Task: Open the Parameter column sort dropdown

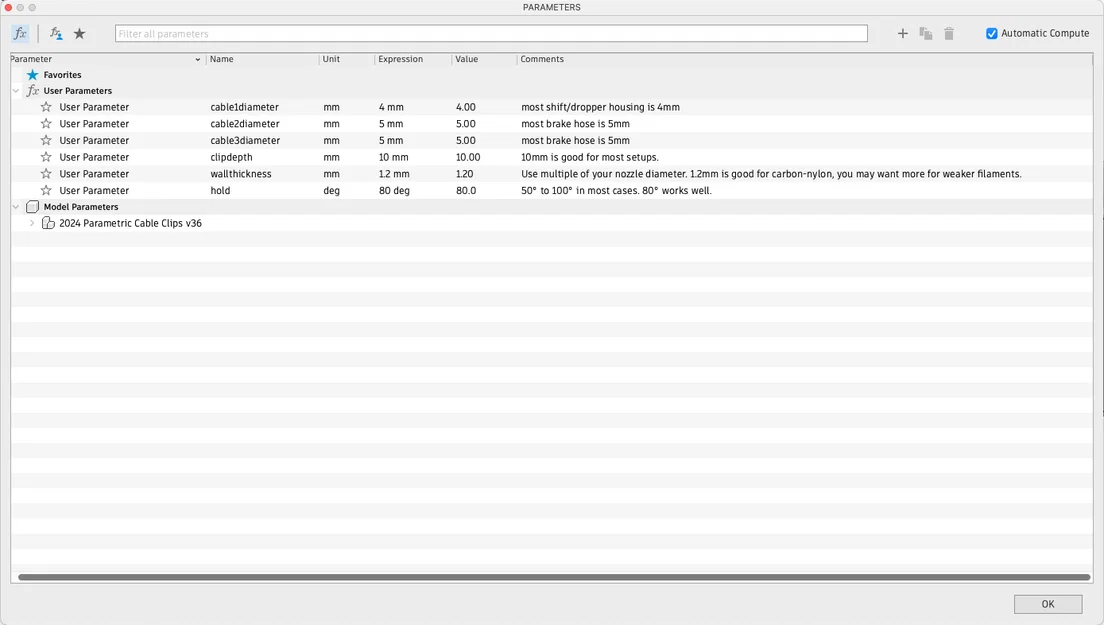Action: 197,60
